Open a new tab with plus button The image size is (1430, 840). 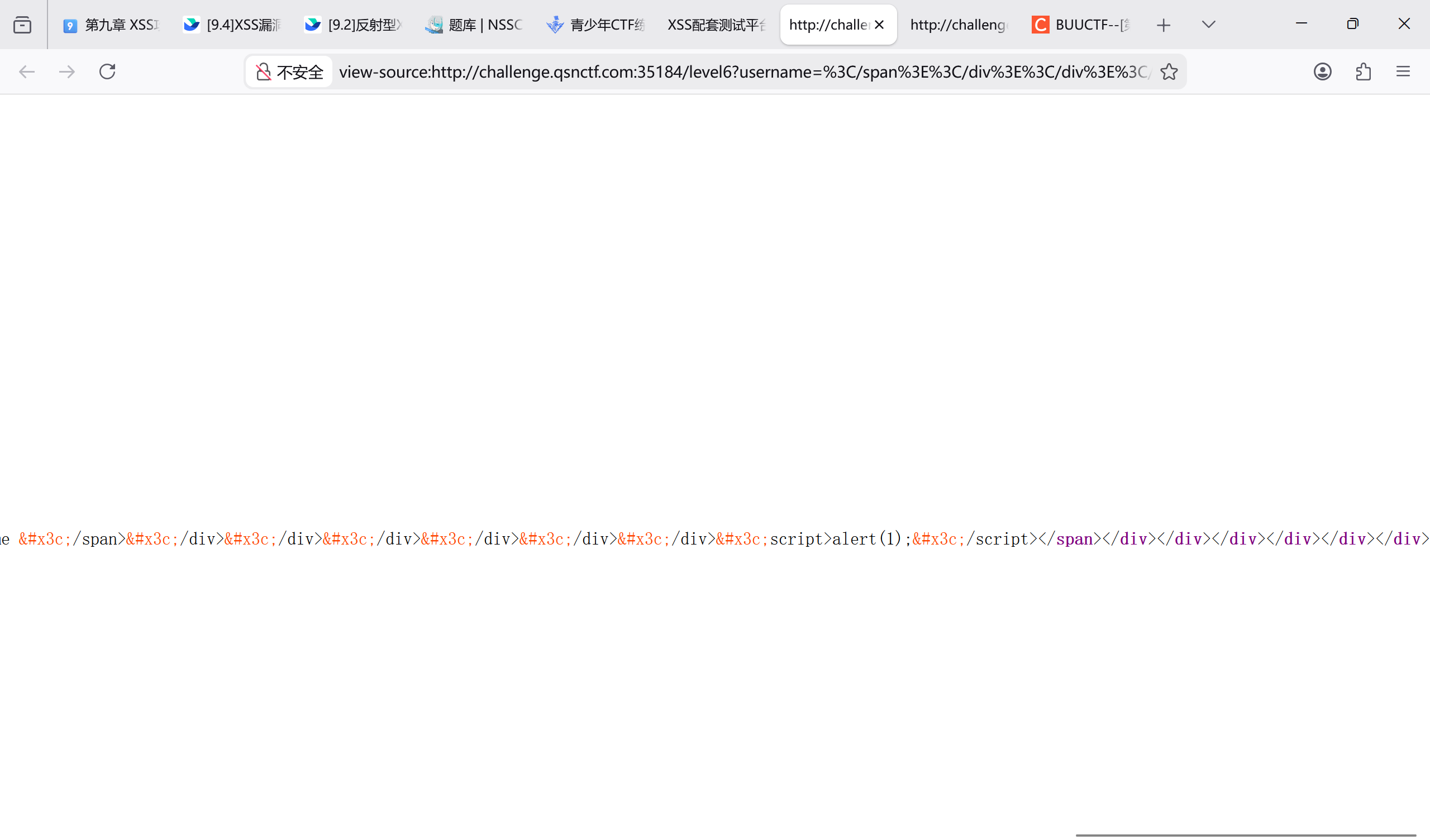click(1164, 25)
